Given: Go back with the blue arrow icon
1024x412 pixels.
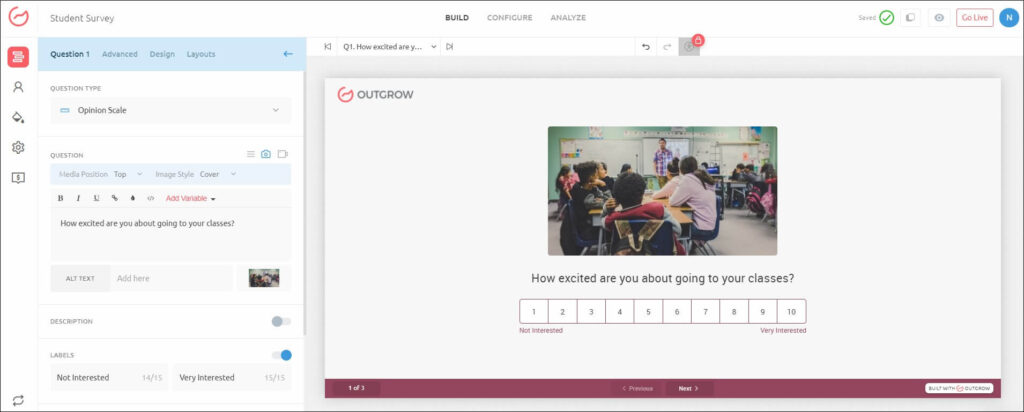Looking at the screenshot, I should pyautogui.click(x=288, y=54).
